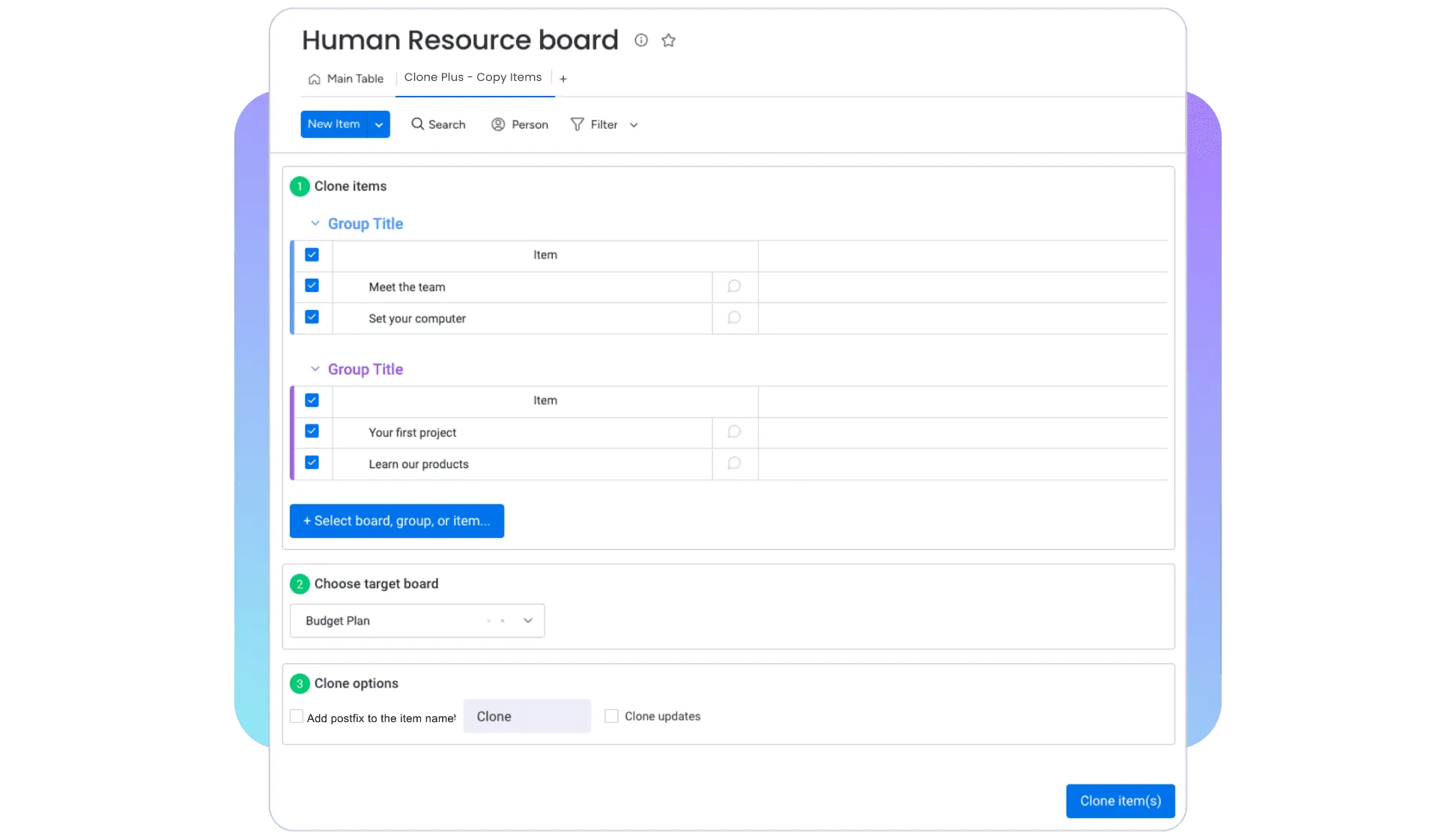
Task: Enable Add postfix to item name
Action: pyautogui.click(x=297, y=716)
